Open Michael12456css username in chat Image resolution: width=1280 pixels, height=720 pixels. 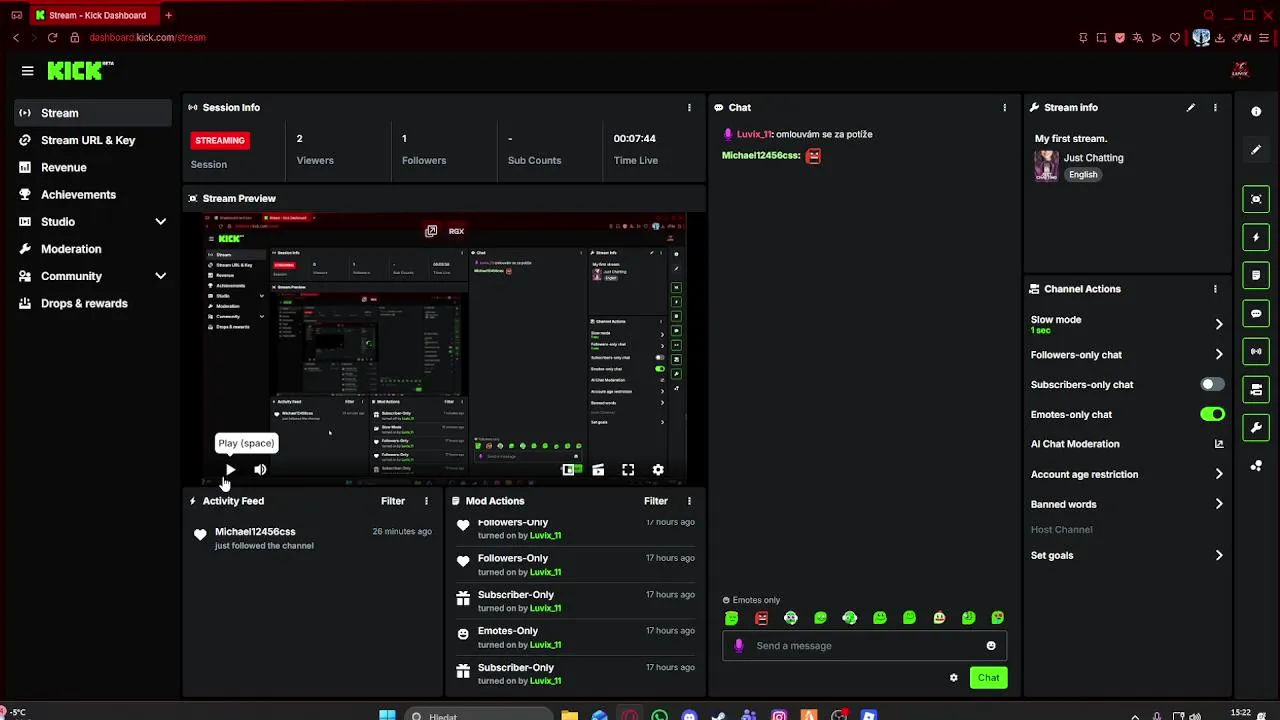click(x=759, y=156)
